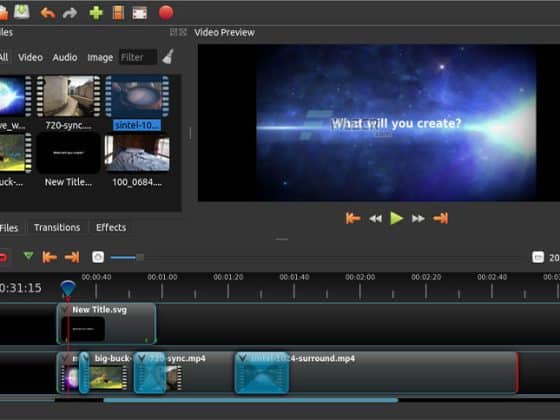Click the 100_0684 file name label
This screenshot has height=420, width=560.
tap(137, 182)
